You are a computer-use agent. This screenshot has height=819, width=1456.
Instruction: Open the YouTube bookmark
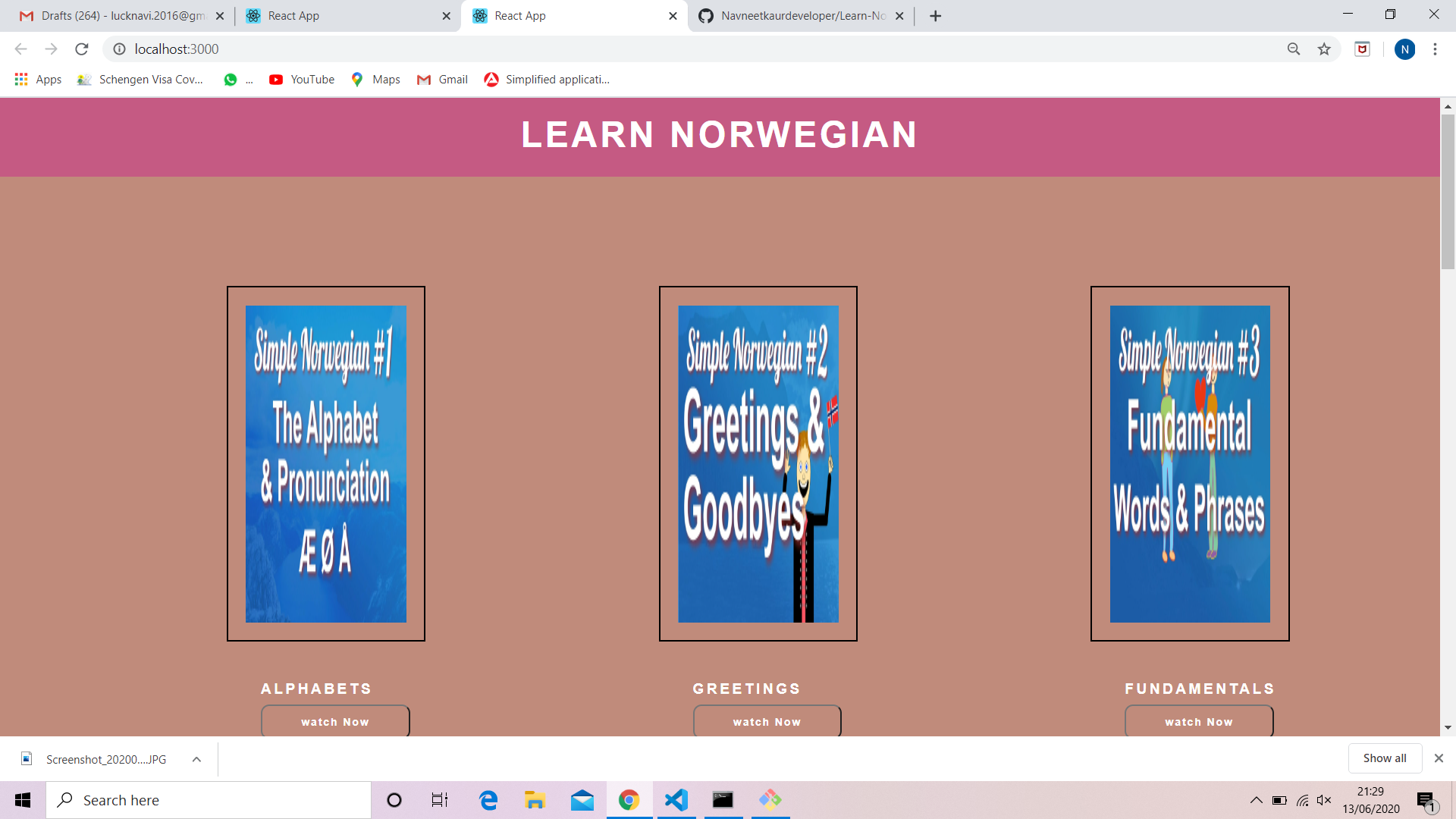coord(301,79)
